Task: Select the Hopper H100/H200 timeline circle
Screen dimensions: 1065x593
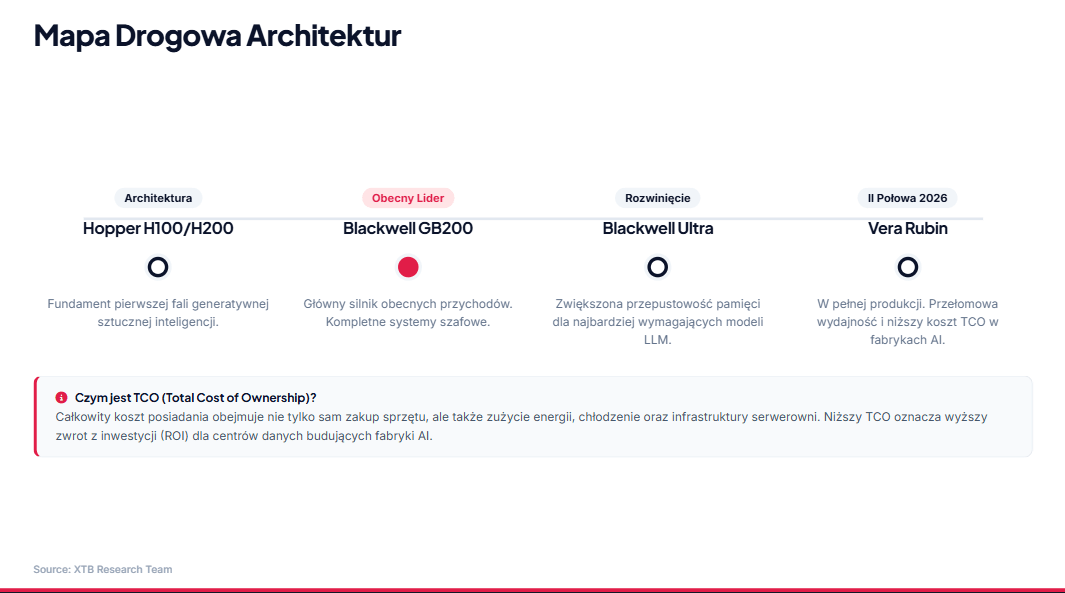Action: coord(158,267)
